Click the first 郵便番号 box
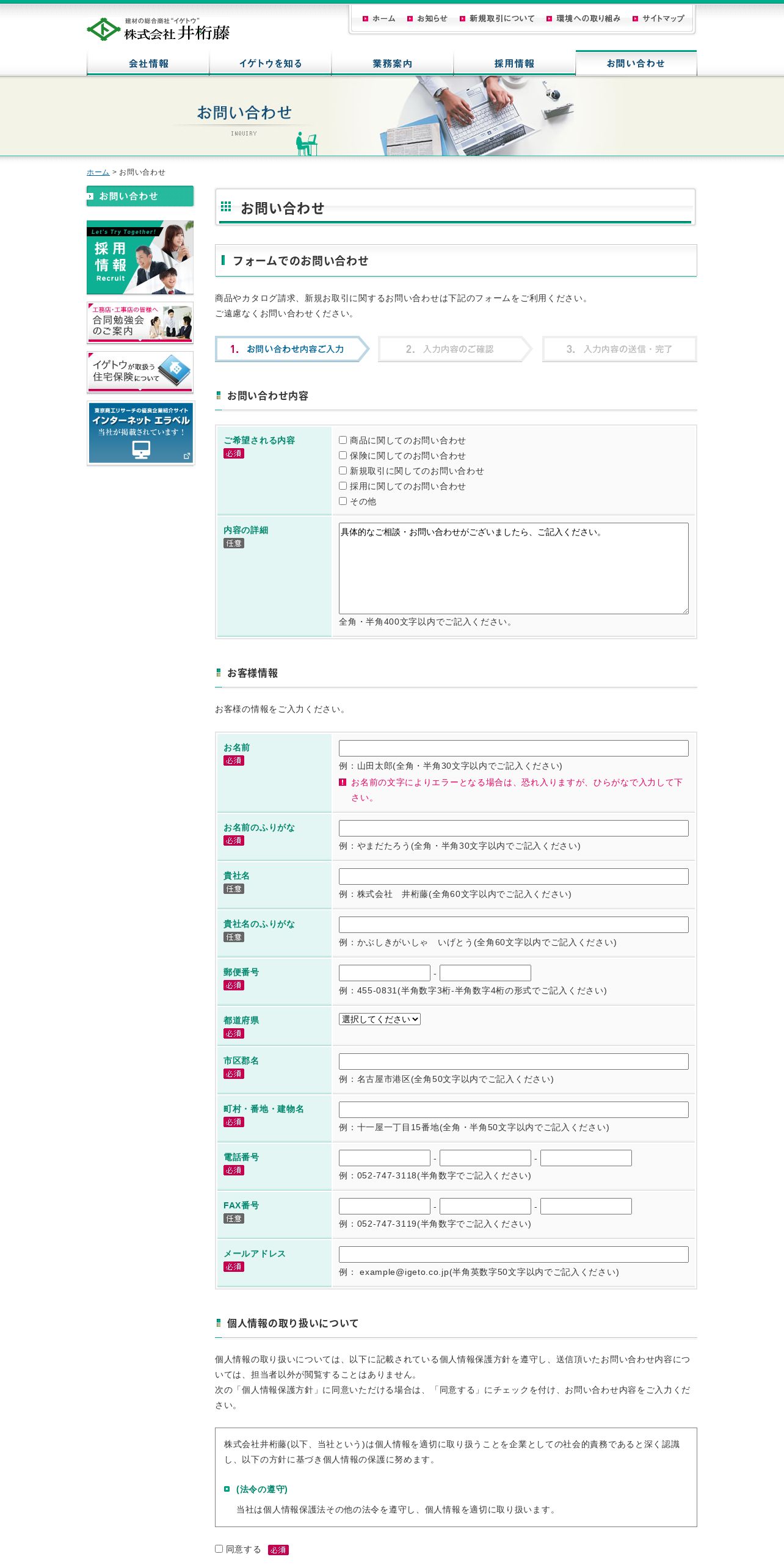Image resolution: width=784 pixels, height=1568 pixels. coord(385,973)
